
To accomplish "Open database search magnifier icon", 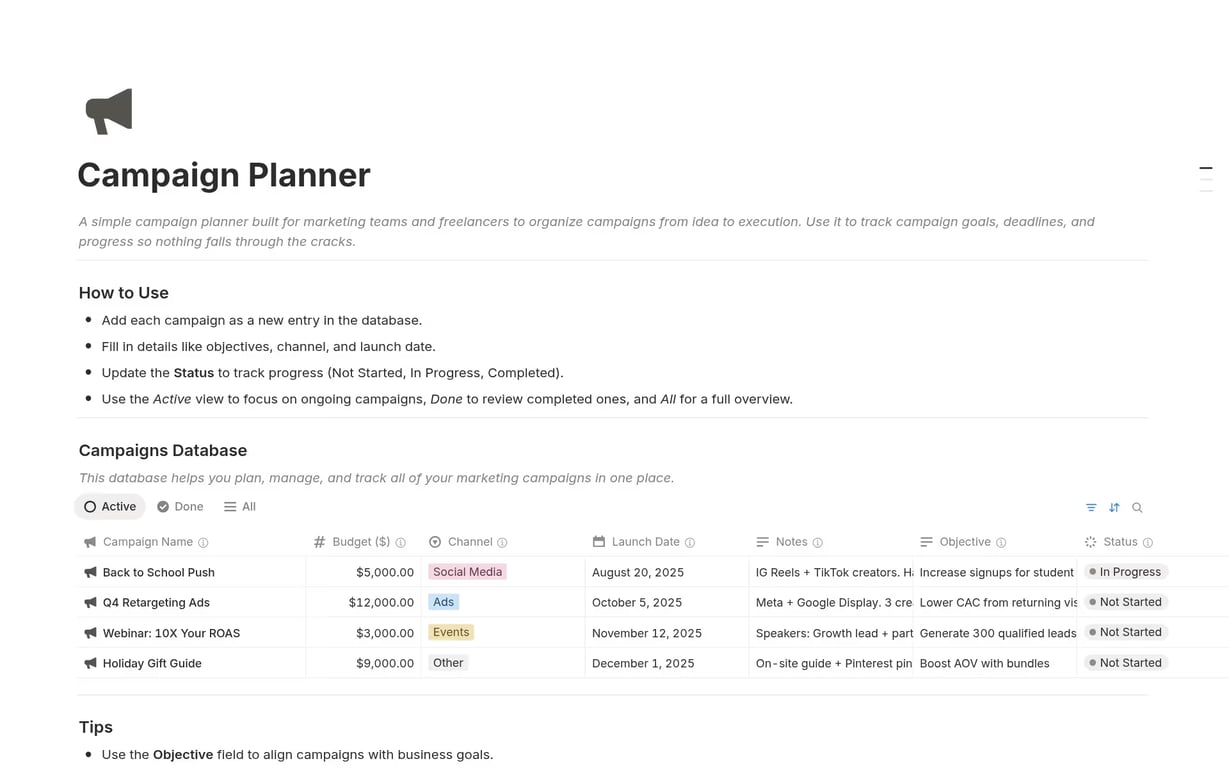I will [1137, 508].
